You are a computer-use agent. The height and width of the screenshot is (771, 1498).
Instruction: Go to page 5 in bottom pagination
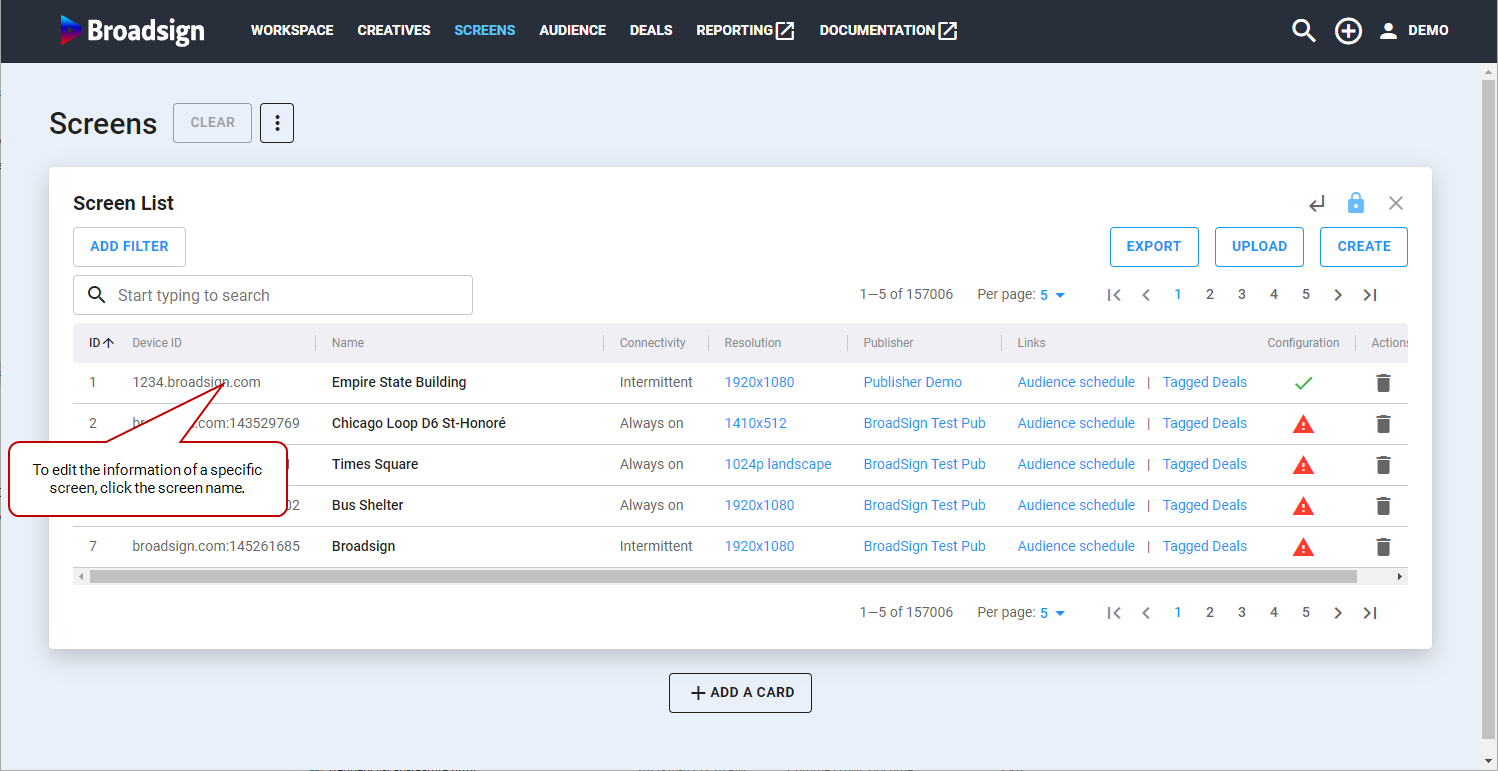coord(1306,613)
